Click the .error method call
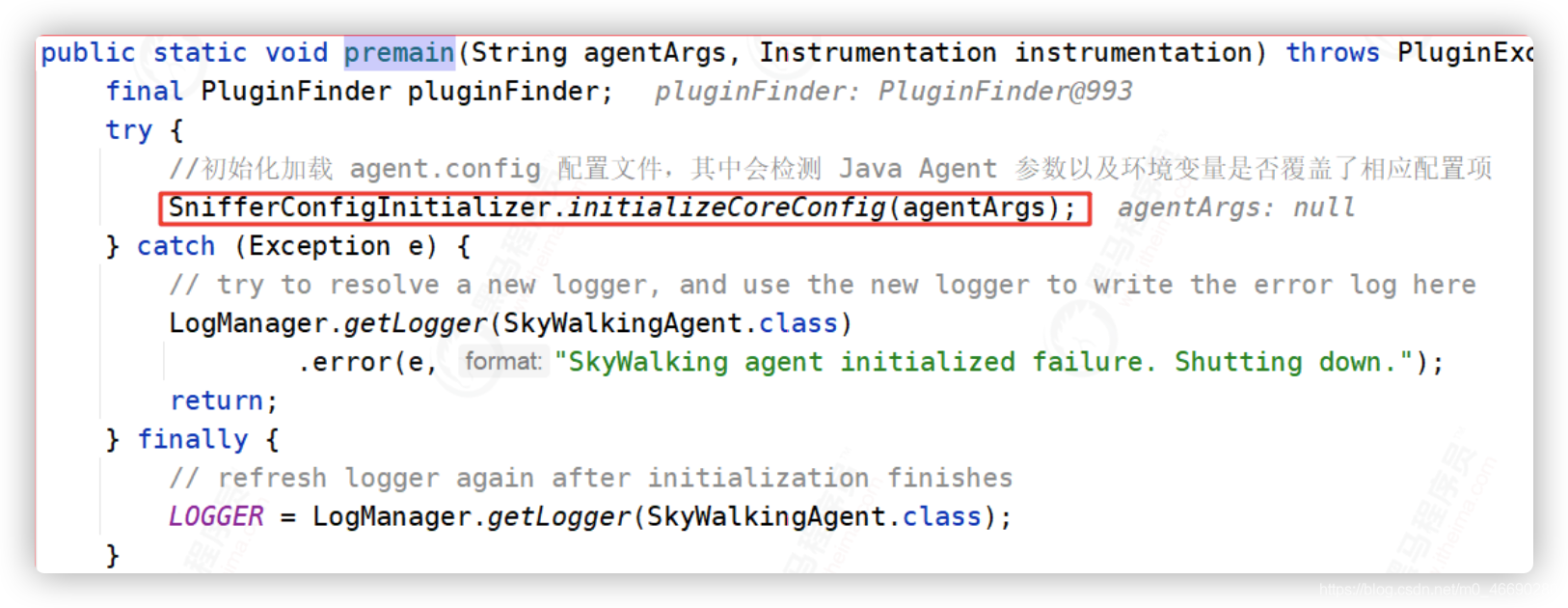This screenshot has height=608, width=1568. tap(343, 362)
